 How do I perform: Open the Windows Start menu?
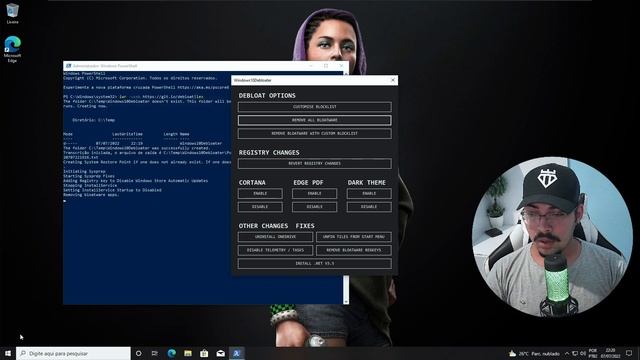click(x=8, y=353)
